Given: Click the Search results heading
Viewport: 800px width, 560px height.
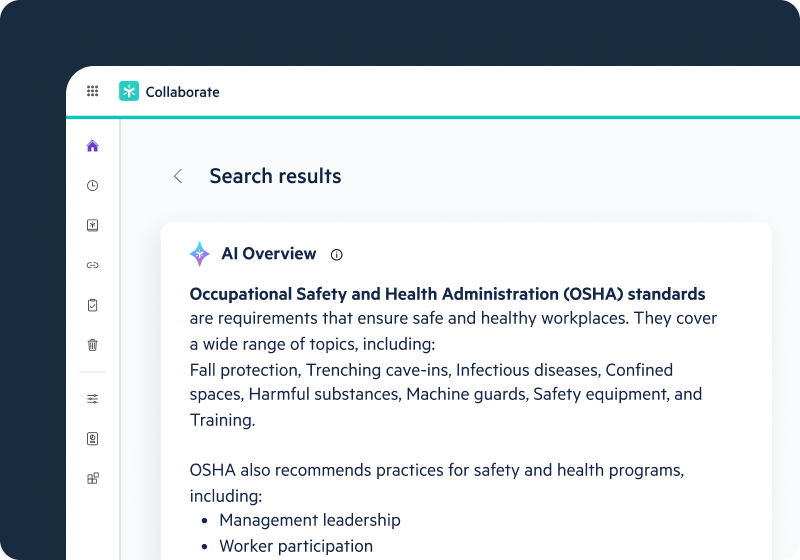Looking at the screenshot, I should coord(275,177).
